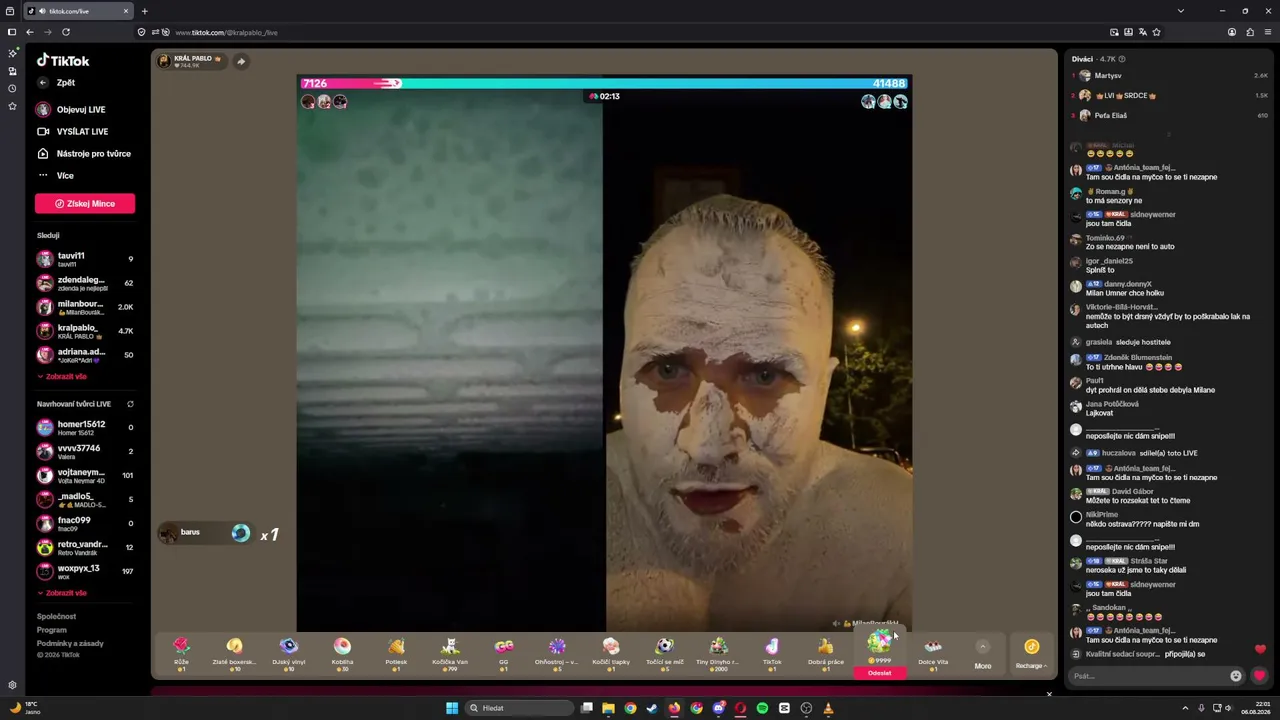This screenshot has width=1280, height=720.
Task: Click Odeslat to send selected gift
Action: (879, 673)
